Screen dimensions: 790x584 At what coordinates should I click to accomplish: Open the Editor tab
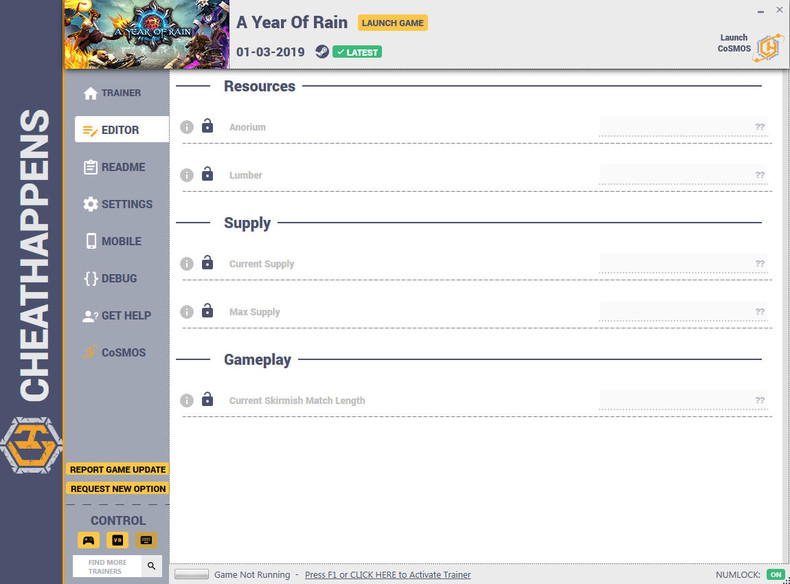click(121, 129)
